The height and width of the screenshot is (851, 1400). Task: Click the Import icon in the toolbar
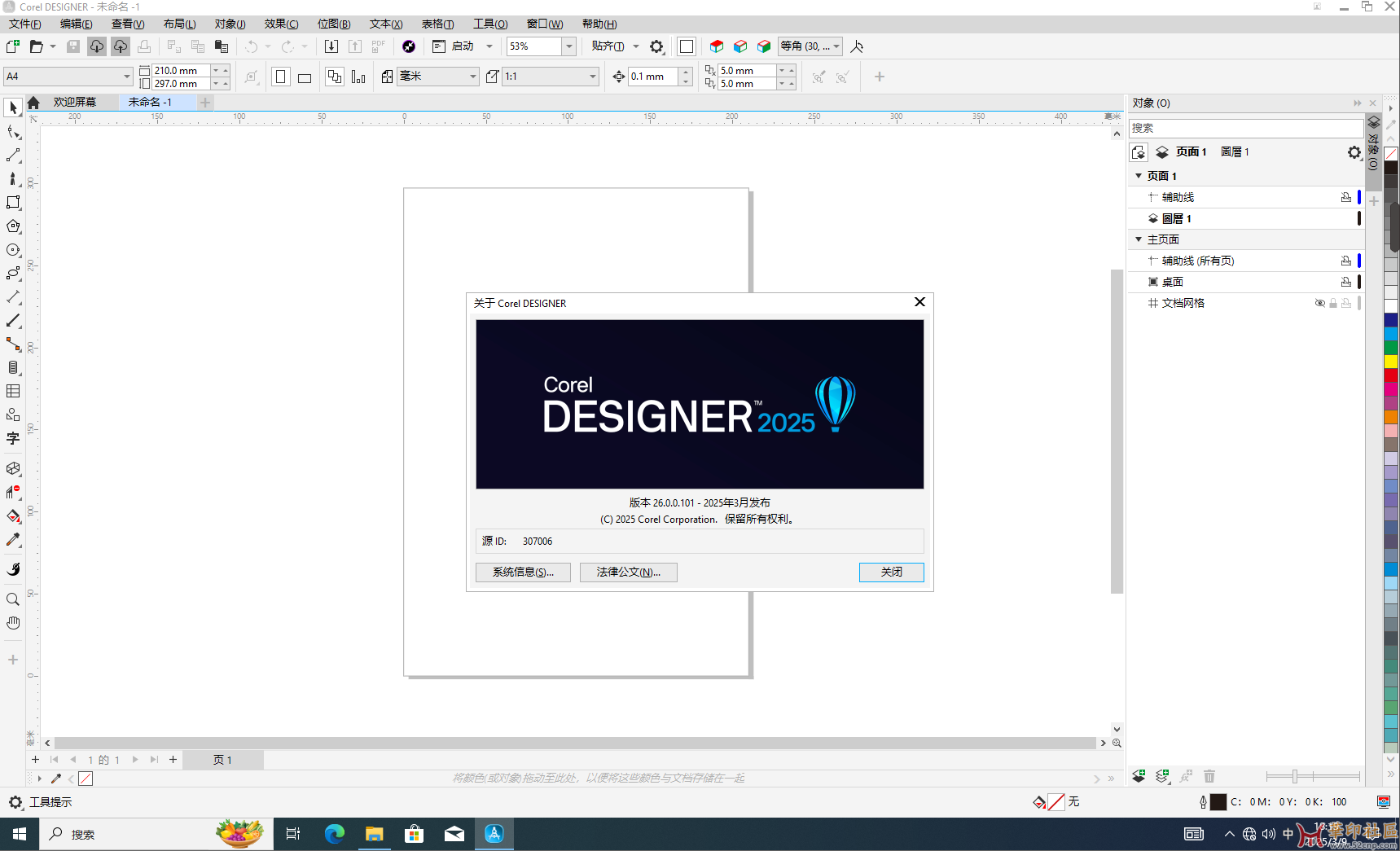331,46
